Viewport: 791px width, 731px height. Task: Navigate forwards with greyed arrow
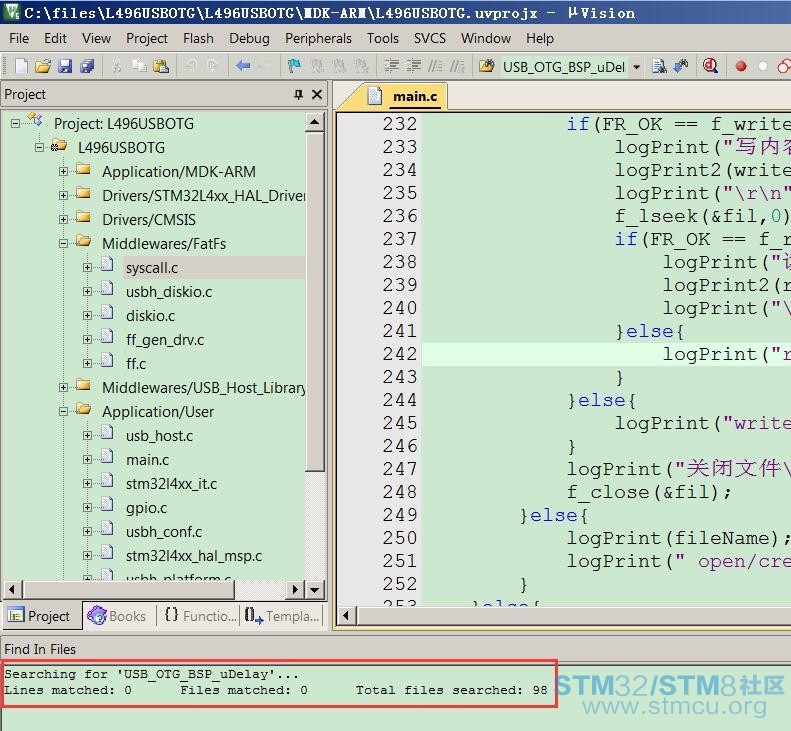point(264,66)
